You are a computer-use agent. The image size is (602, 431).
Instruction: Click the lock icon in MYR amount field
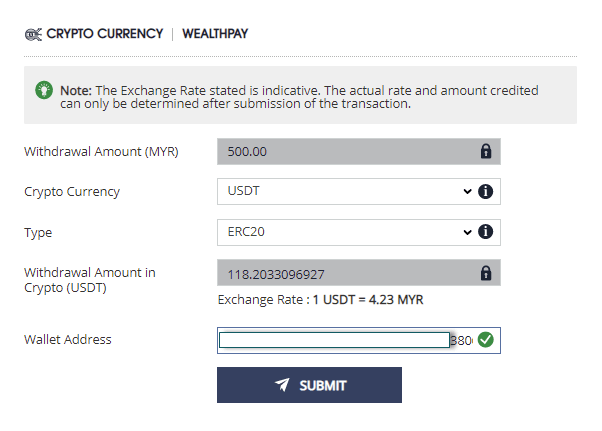486,152
